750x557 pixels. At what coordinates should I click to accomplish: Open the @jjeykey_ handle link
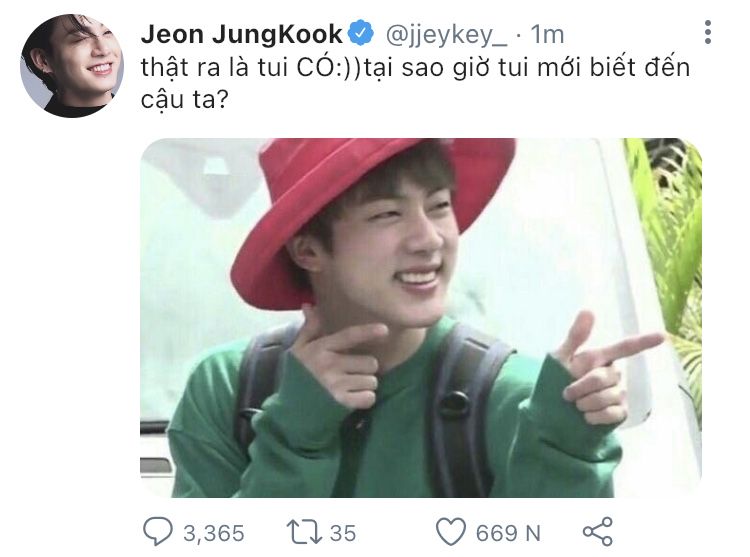click(446, 35)
